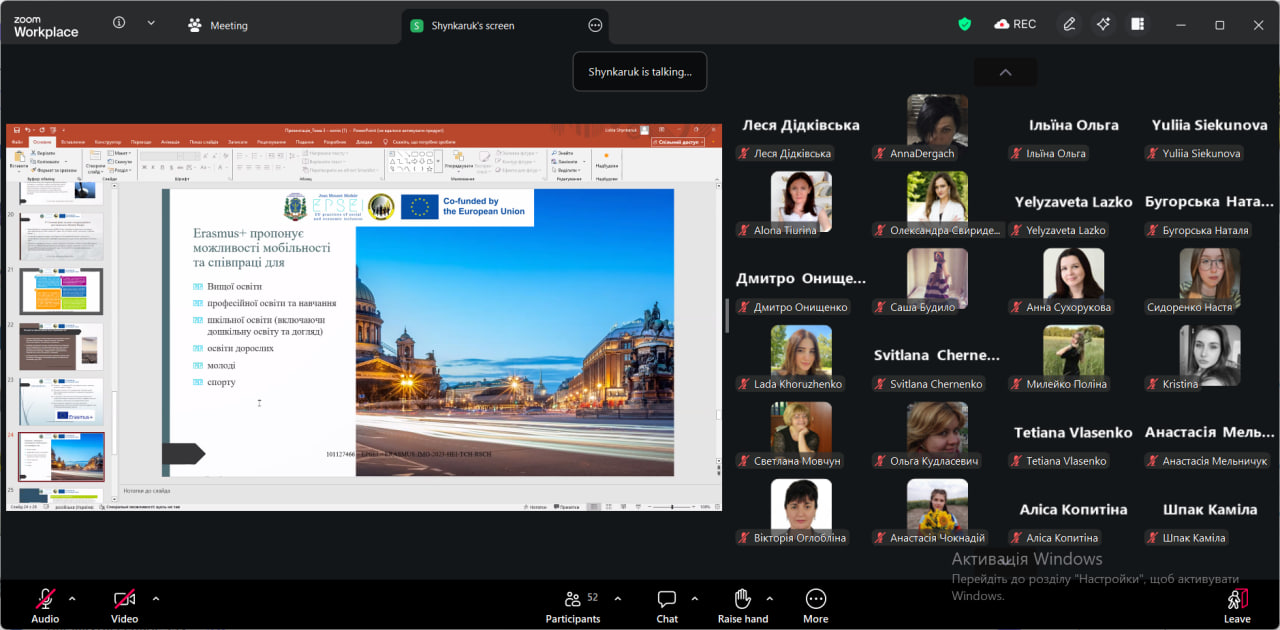Expand audio settings arrow next to Audio
Screen dimensions: 1280x630
click(x=72, y=599)
